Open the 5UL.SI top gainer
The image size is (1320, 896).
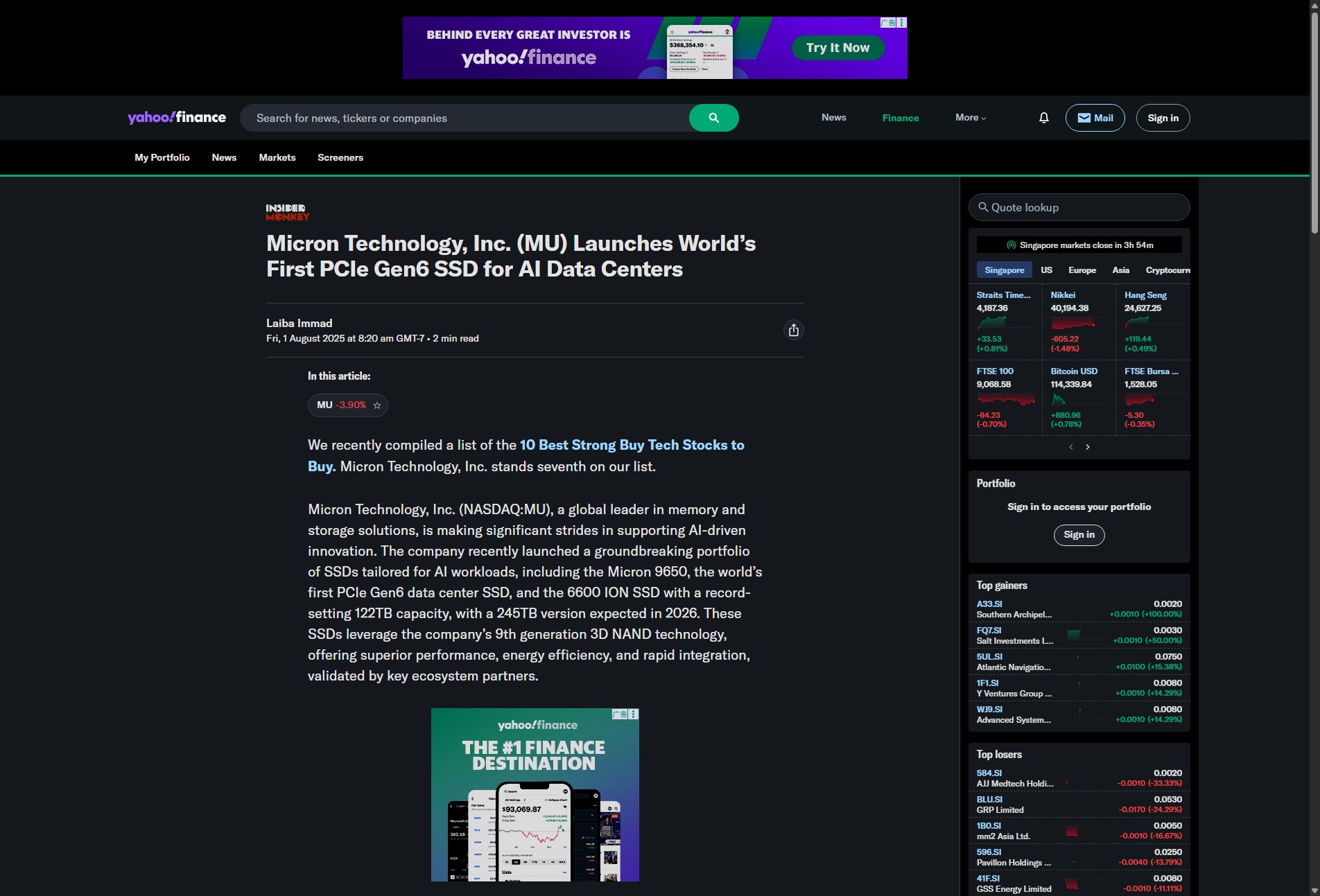click(1079, 662)
